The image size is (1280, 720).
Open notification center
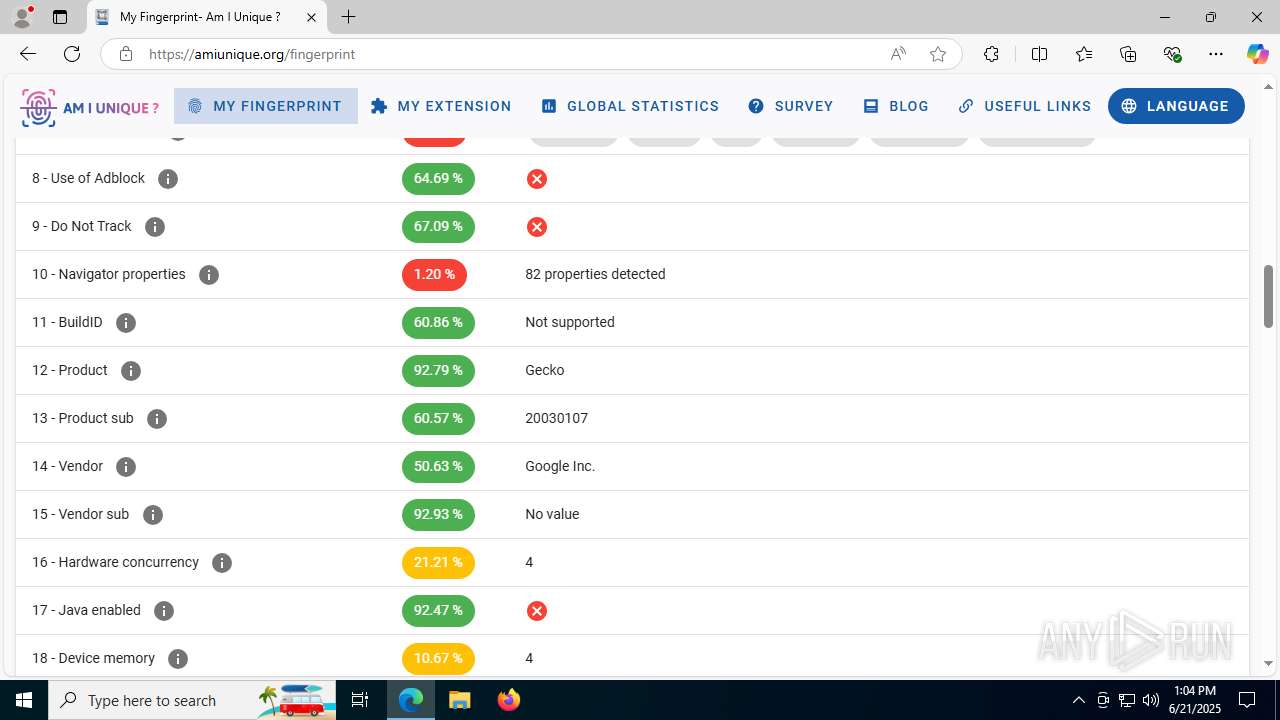click(x=1247, y=700)
